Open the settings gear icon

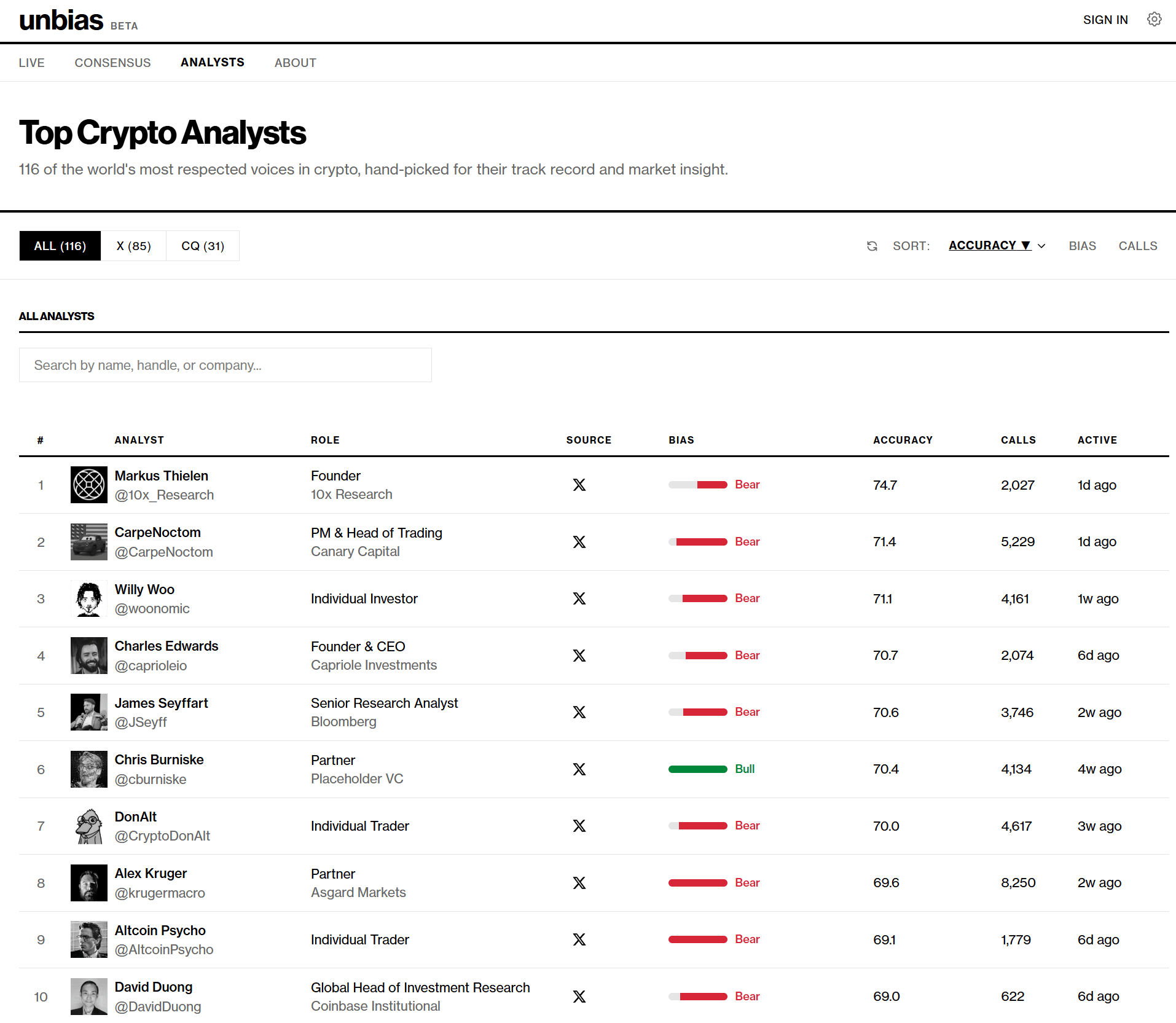(x=1154, y=20)
